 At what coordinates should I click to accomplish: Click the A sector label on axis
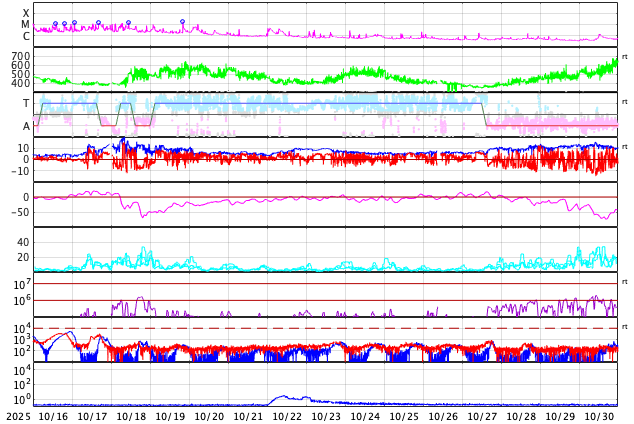point(26,126)
